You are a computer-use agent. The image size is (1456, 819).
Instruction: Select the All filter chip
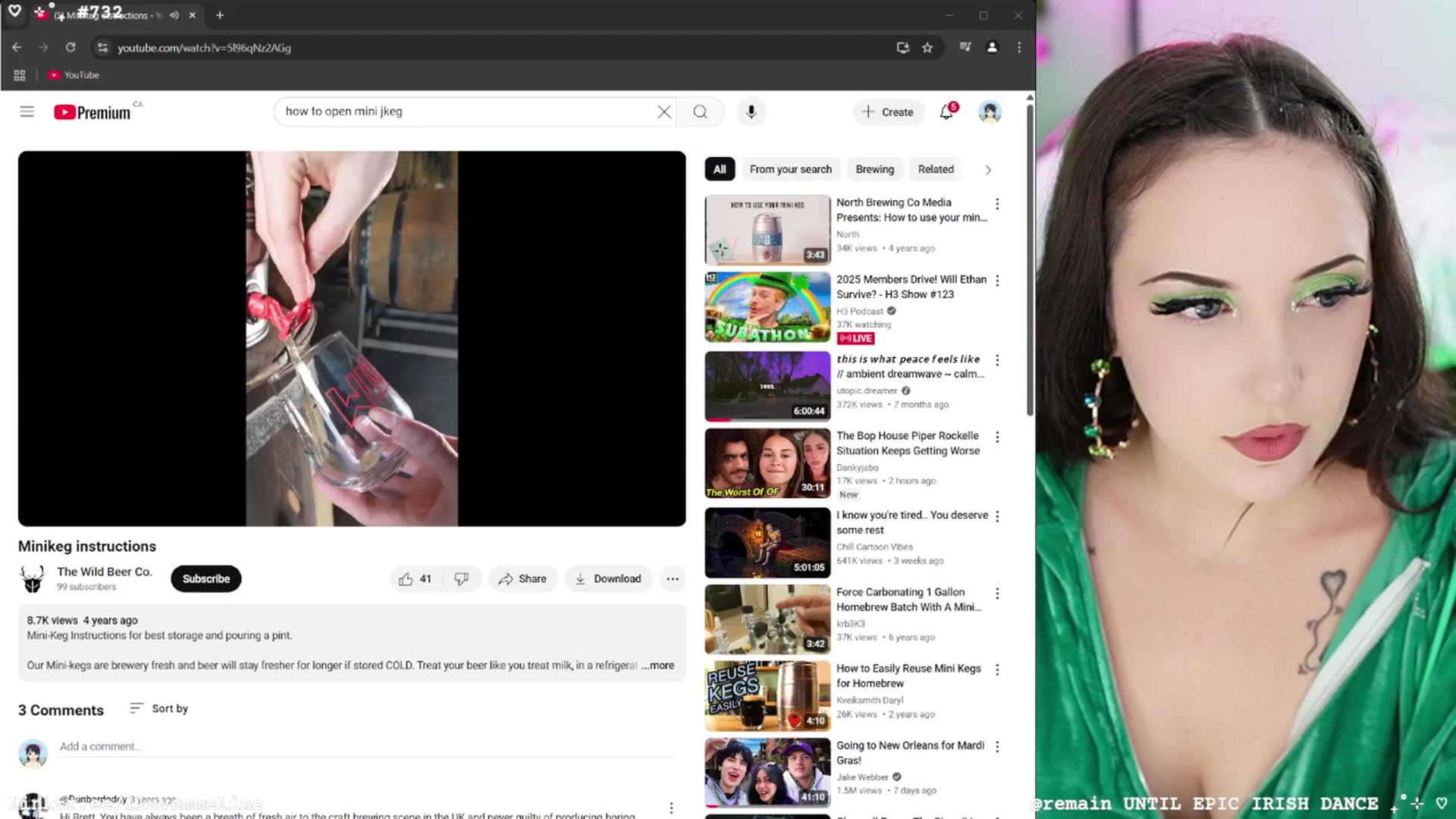tap(720, 169)
